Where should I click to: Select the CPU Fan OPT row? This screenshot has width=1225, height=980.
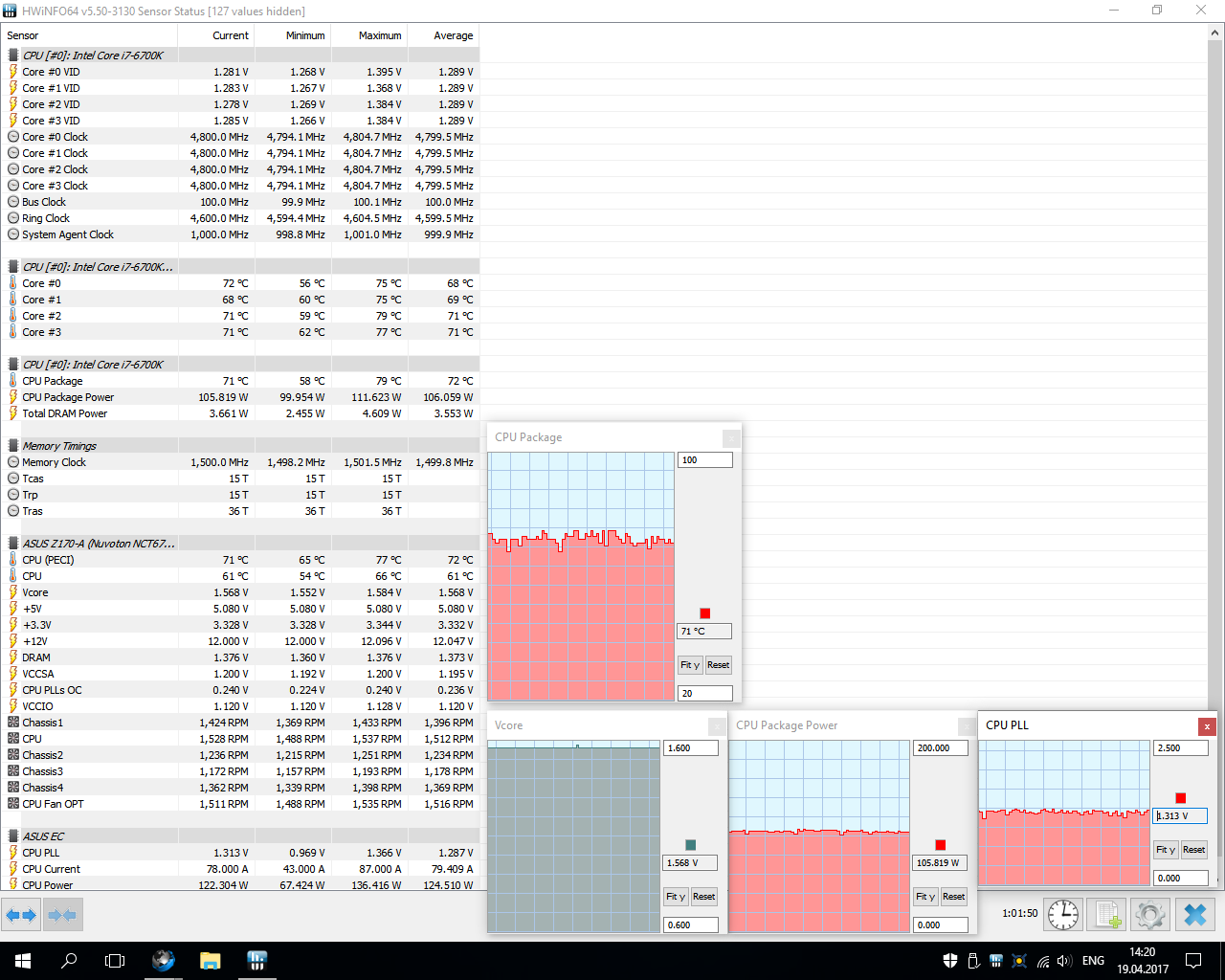coord(240,804)
